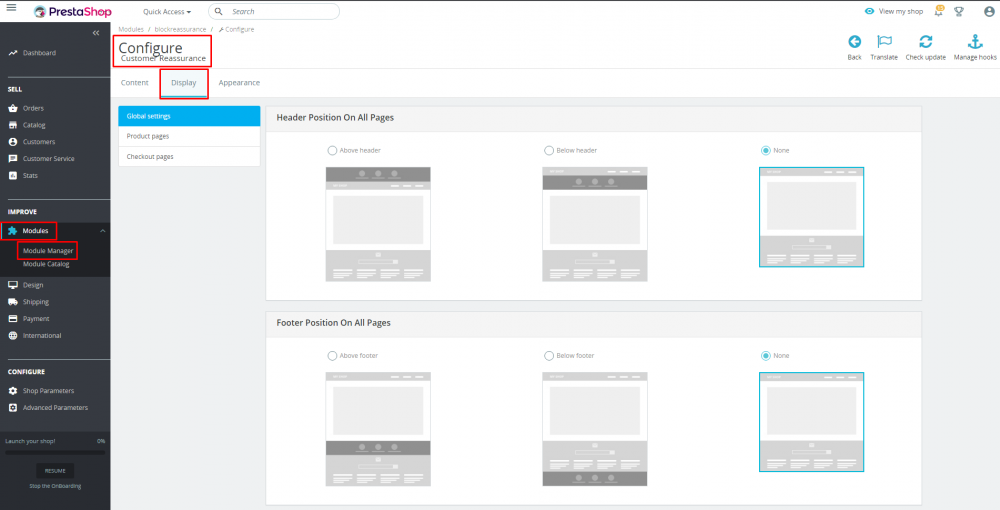Screen dimensions: 1000x510
Task: Click the Below footer layout thumbnail
Action: click(595, 429)
